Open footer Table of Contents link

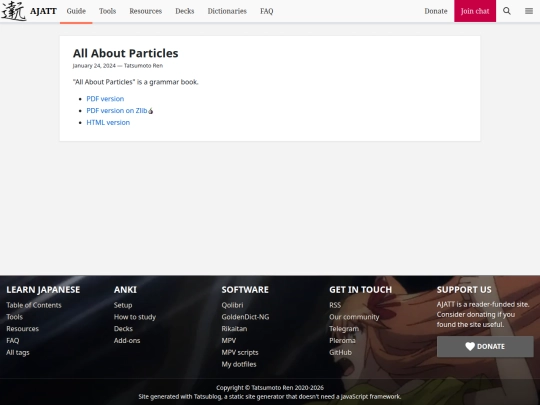34,305
